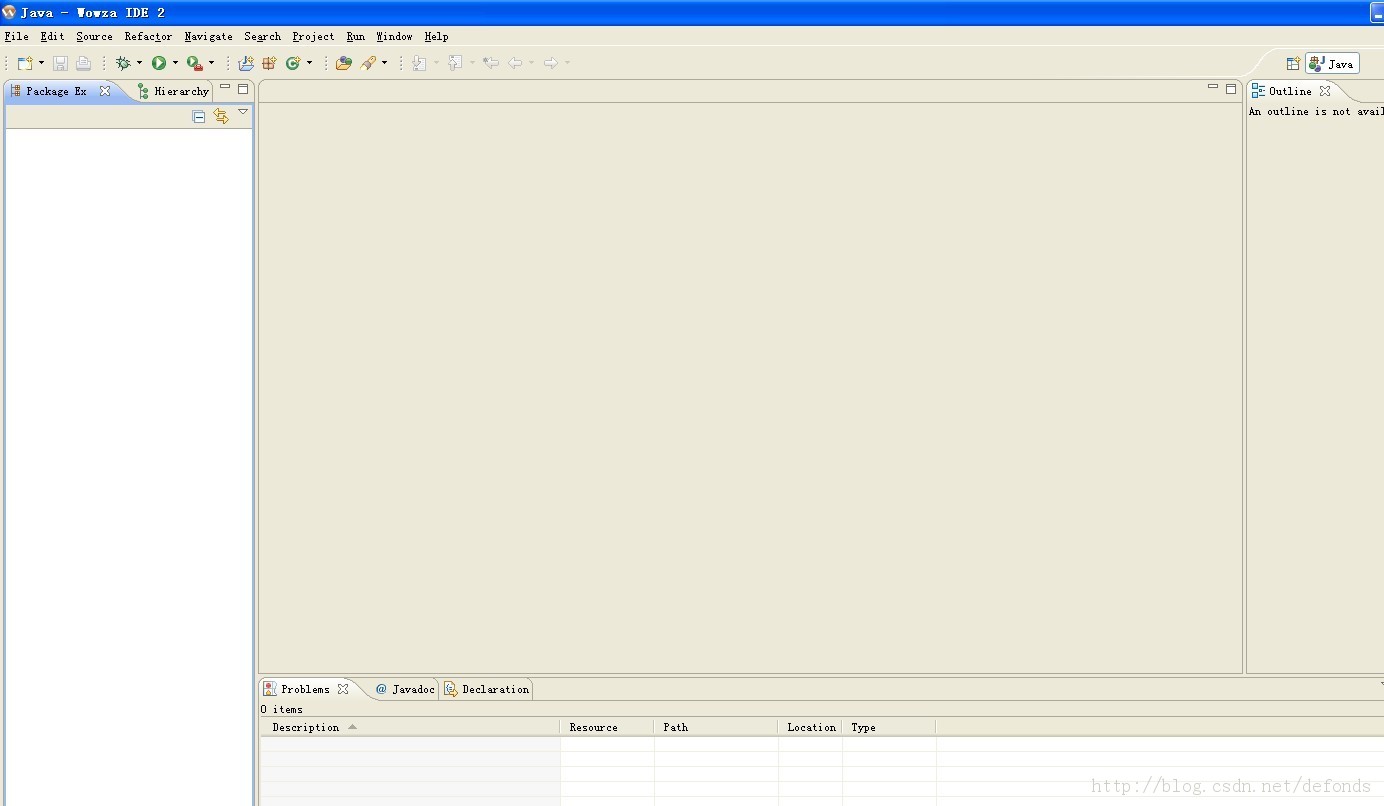Minimize the Package Explorer panel
1384x806 pixels.
click(x=225, y=88)
